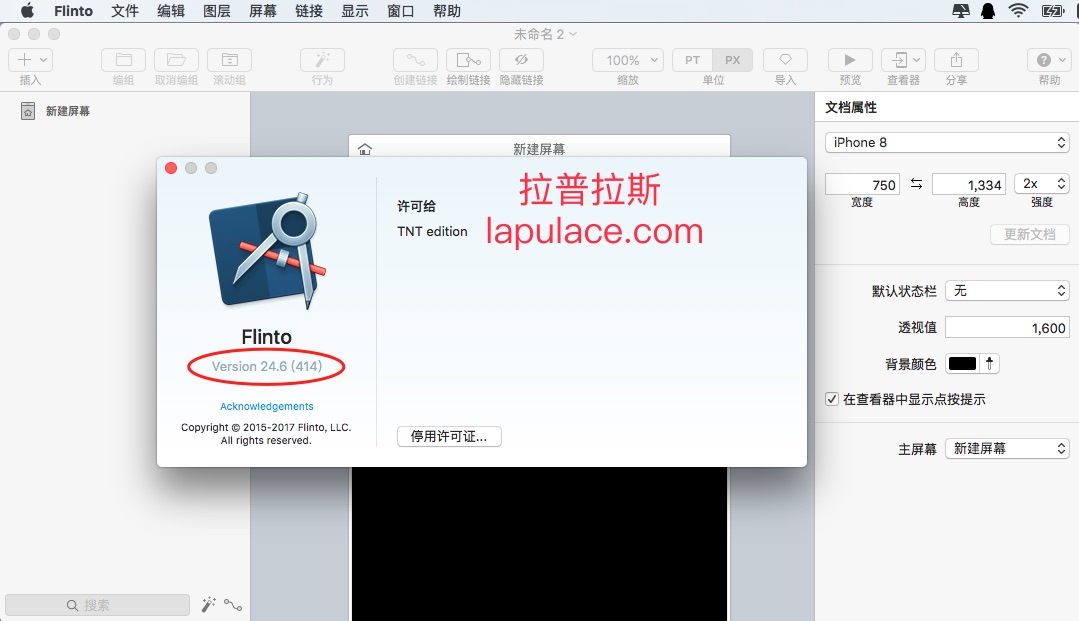Select the 新建屏幕 row in the sidebar
Image resolution: width=1079 pixels, height=621 pixels.
125,111
